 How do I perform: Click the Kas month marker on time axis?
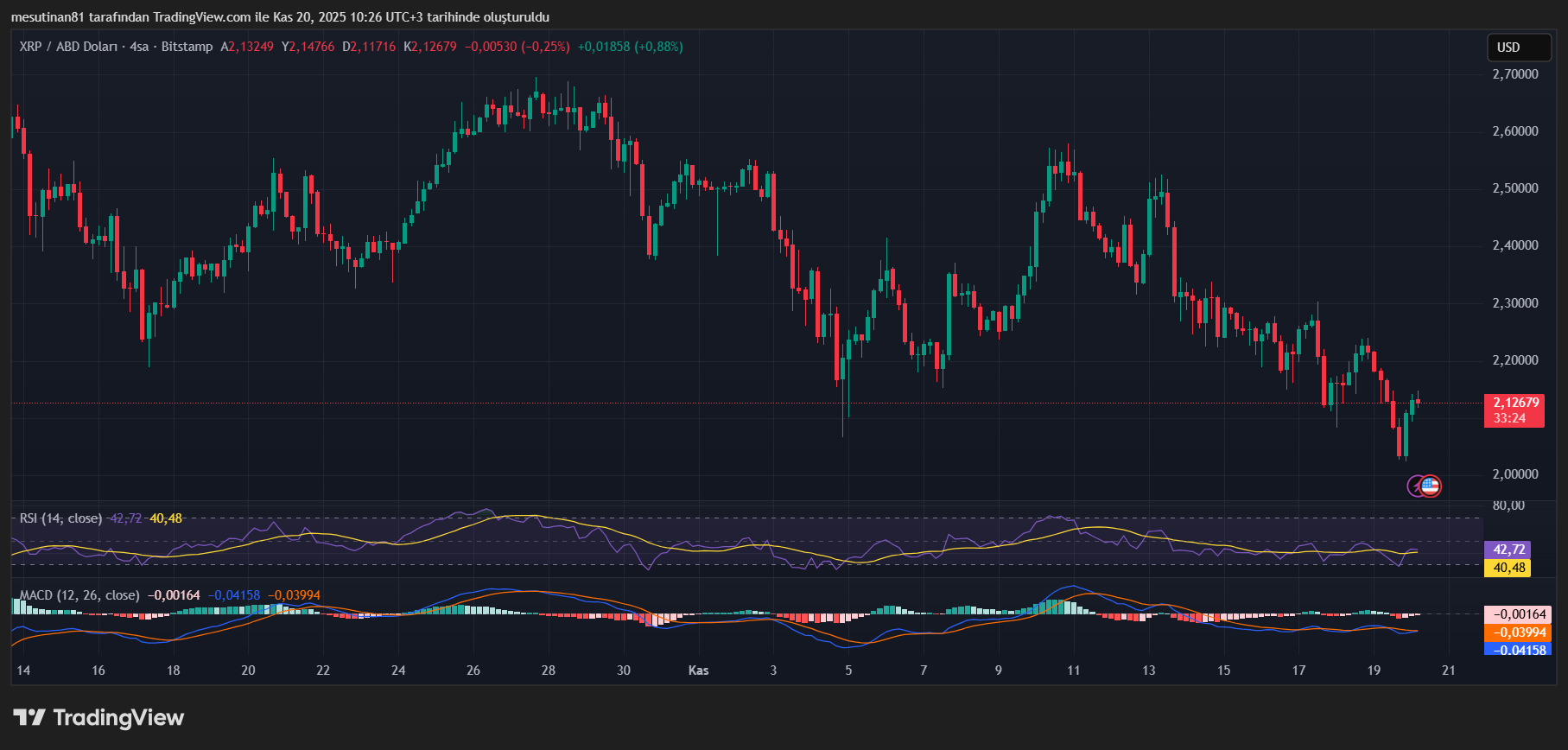pos(698,671)
